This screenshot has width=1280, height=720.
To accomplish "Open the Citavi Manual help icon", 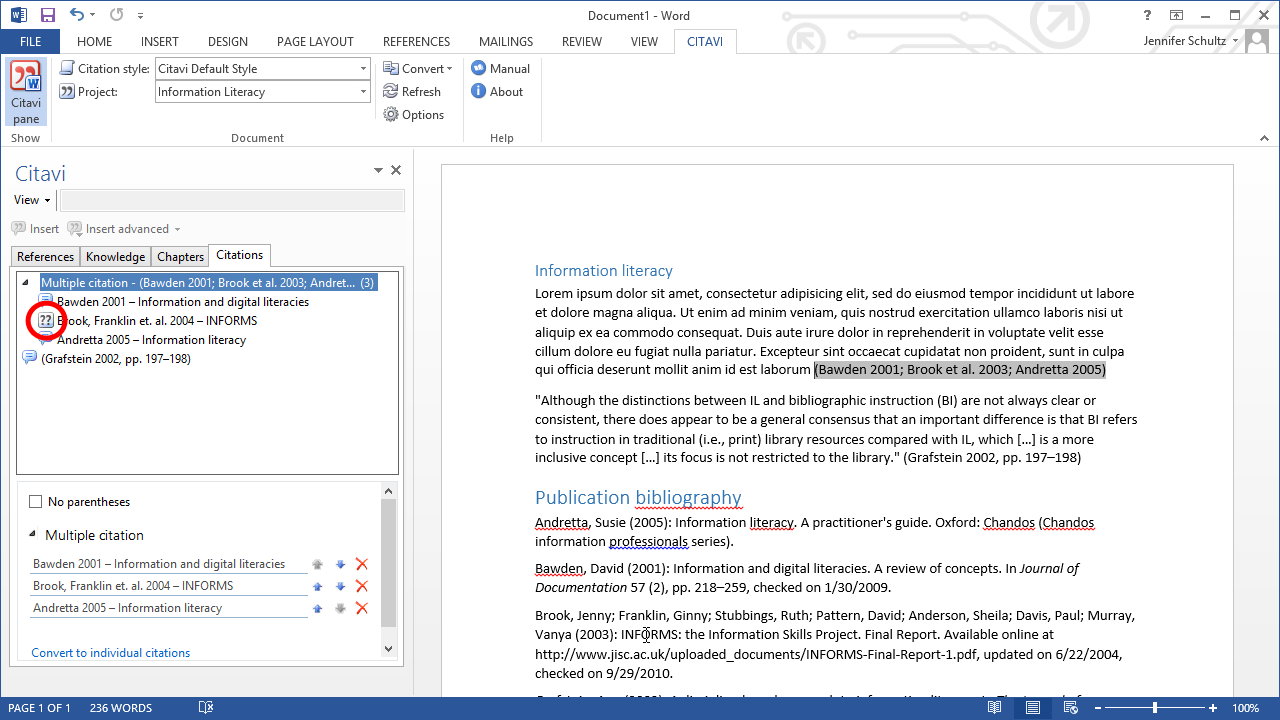I will (x=478, y=68).
